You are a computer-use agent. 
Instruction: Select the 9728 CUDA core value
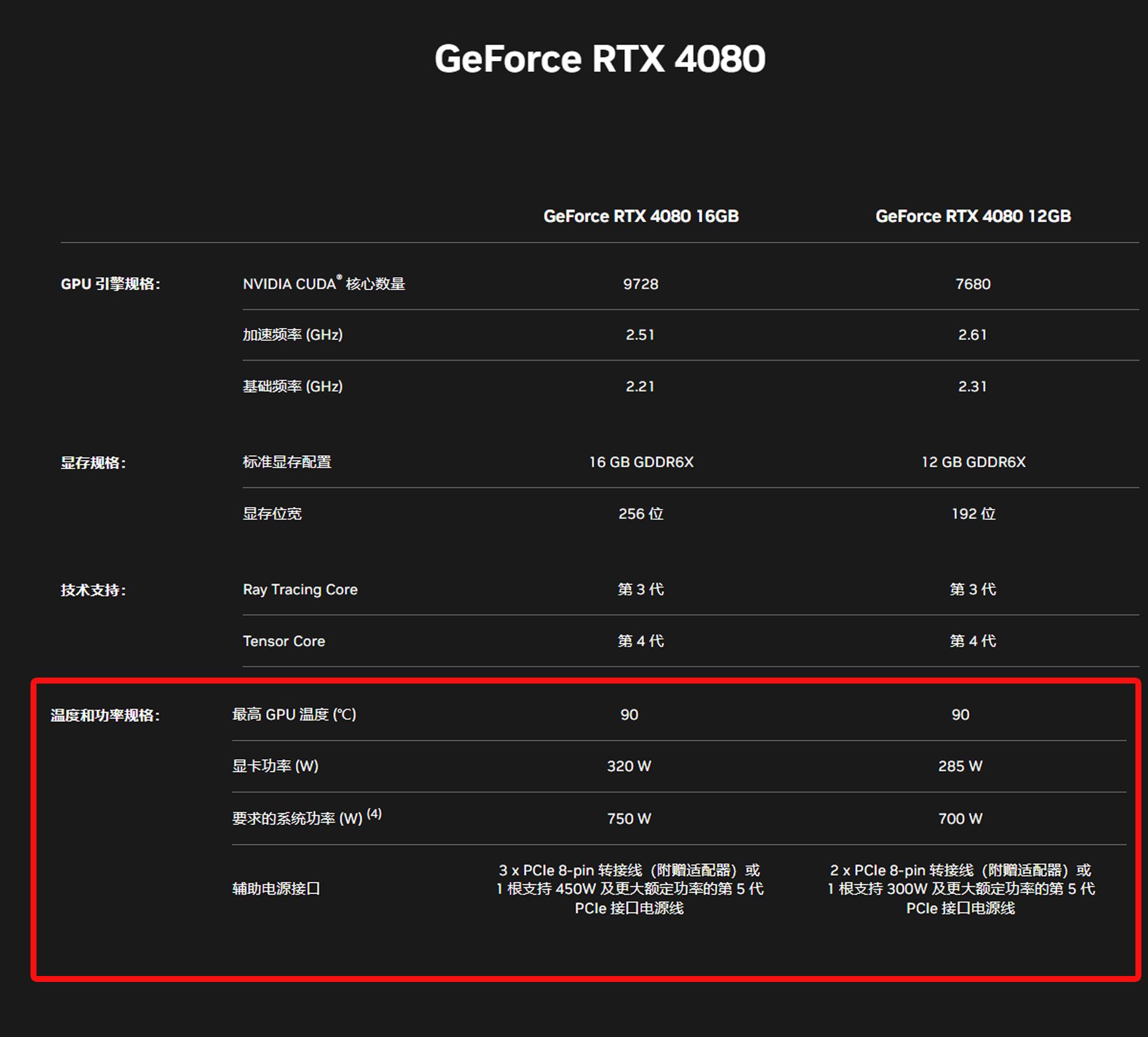click(x=640, y=285)
